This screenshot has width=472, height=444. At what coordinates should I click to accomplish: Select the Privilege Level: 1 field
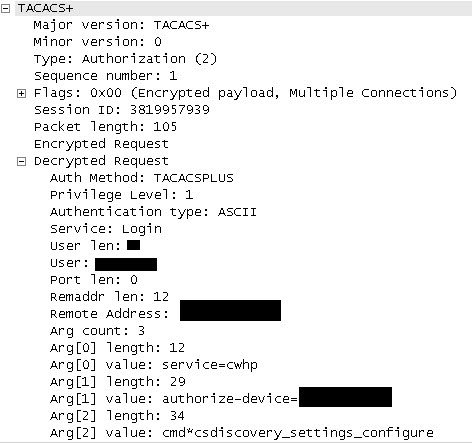click(x=121, y=195)
